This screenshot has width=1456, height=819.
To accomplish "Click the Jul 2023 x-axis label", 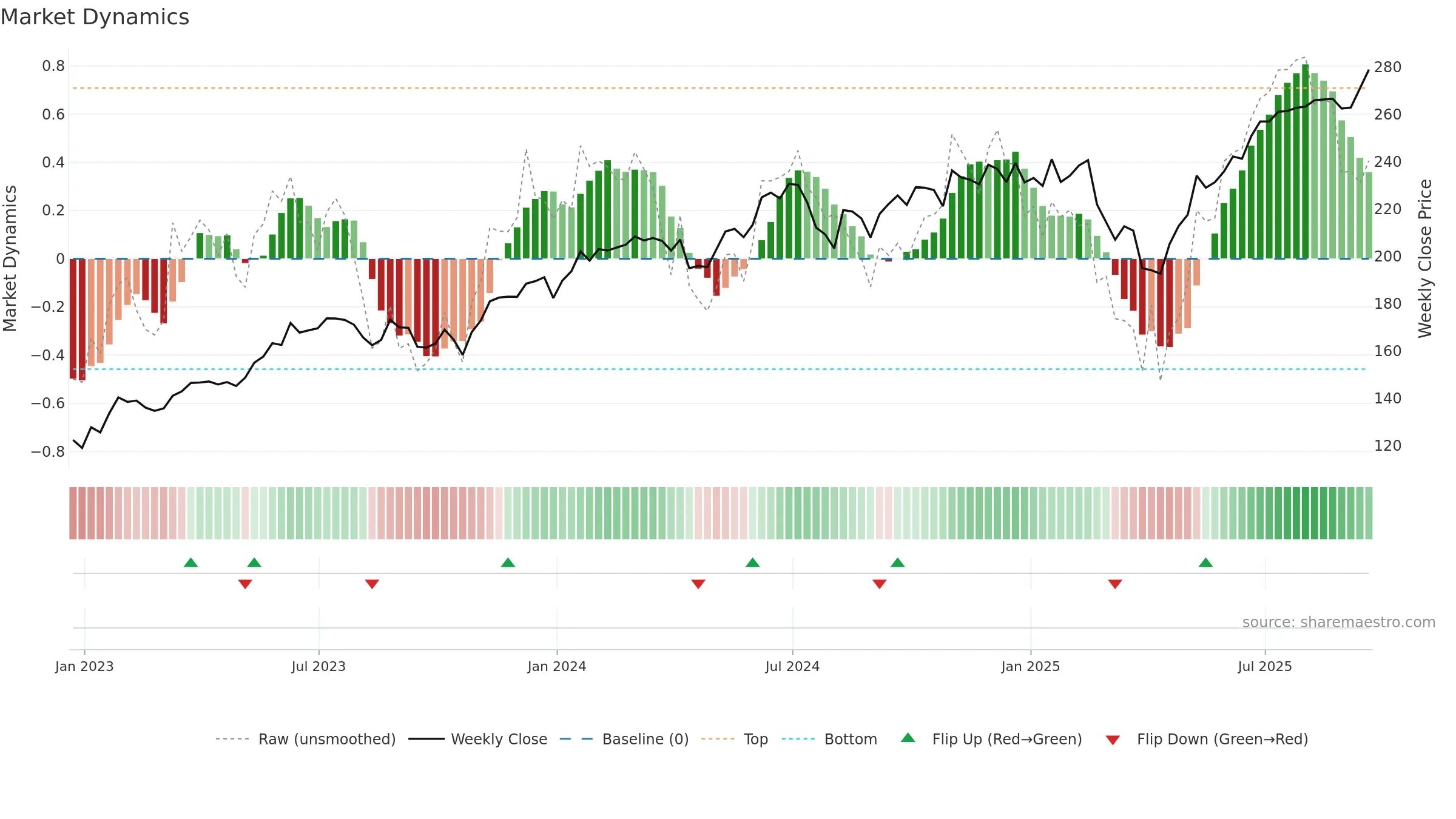I will click(318, 666).
